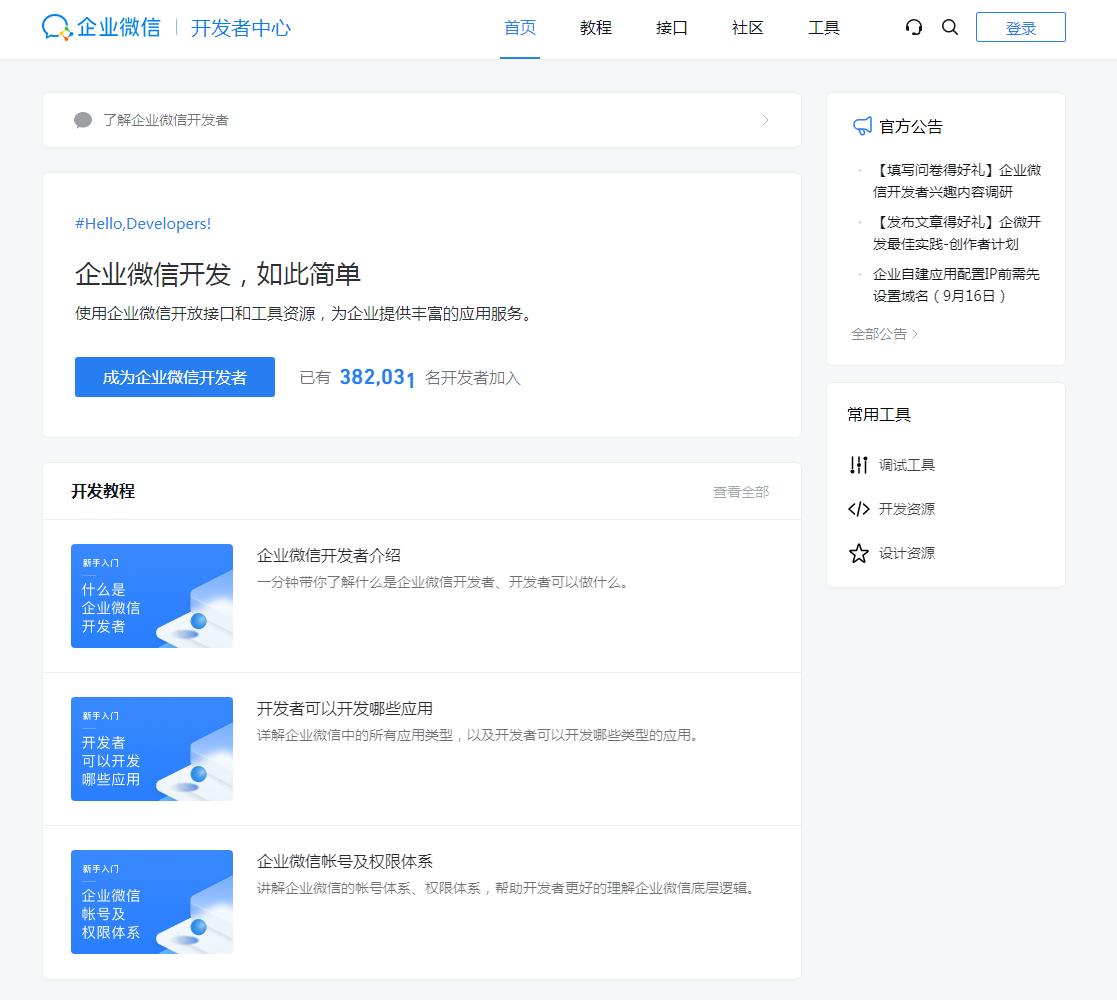Open the 企业自建应用配置IP announcement

click(956, 285)
